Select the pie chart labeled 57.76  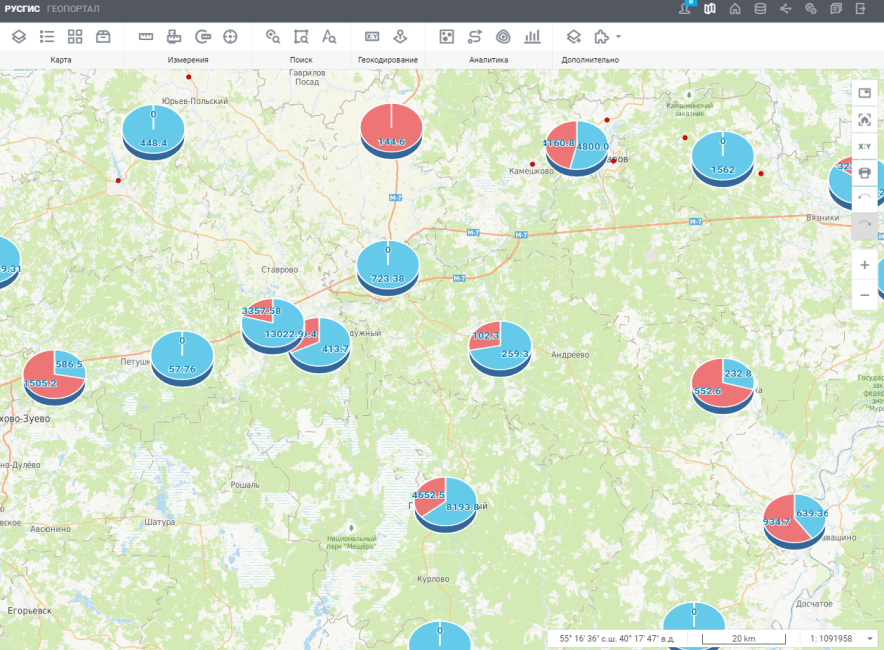[182, 358]
